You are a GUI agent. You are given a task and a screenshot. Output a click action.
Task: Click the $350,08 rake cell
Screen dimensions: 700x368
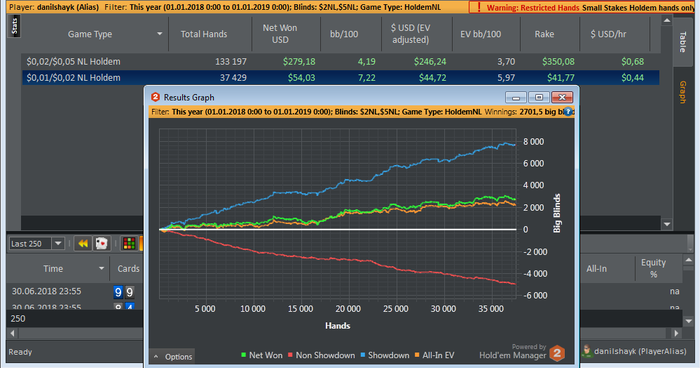[558, 62]
